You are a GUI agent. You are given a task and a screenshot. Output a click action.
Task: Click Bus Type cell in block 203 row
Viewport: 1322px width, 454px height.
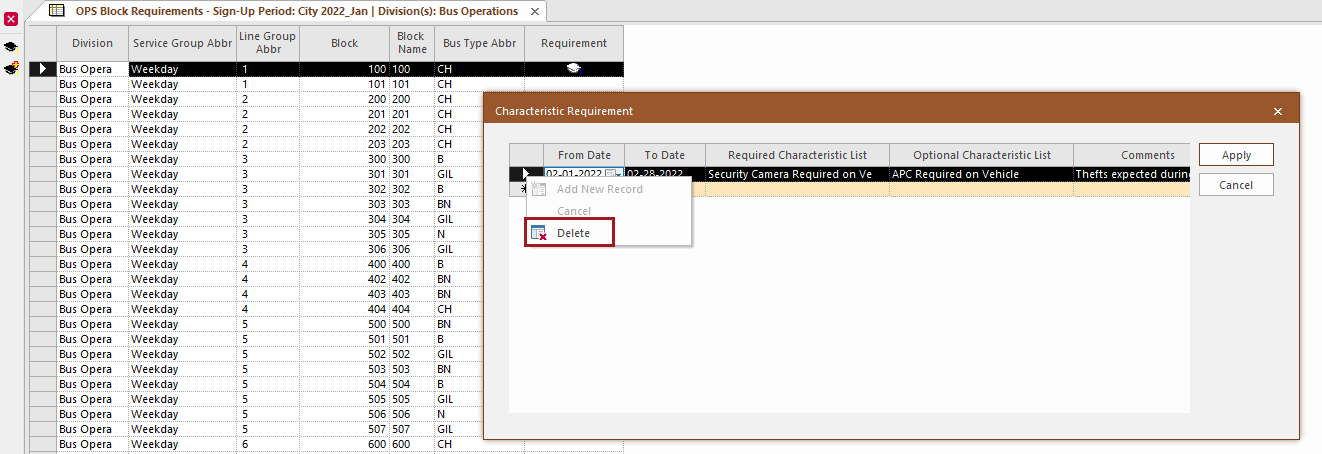(x=479, y=144)
